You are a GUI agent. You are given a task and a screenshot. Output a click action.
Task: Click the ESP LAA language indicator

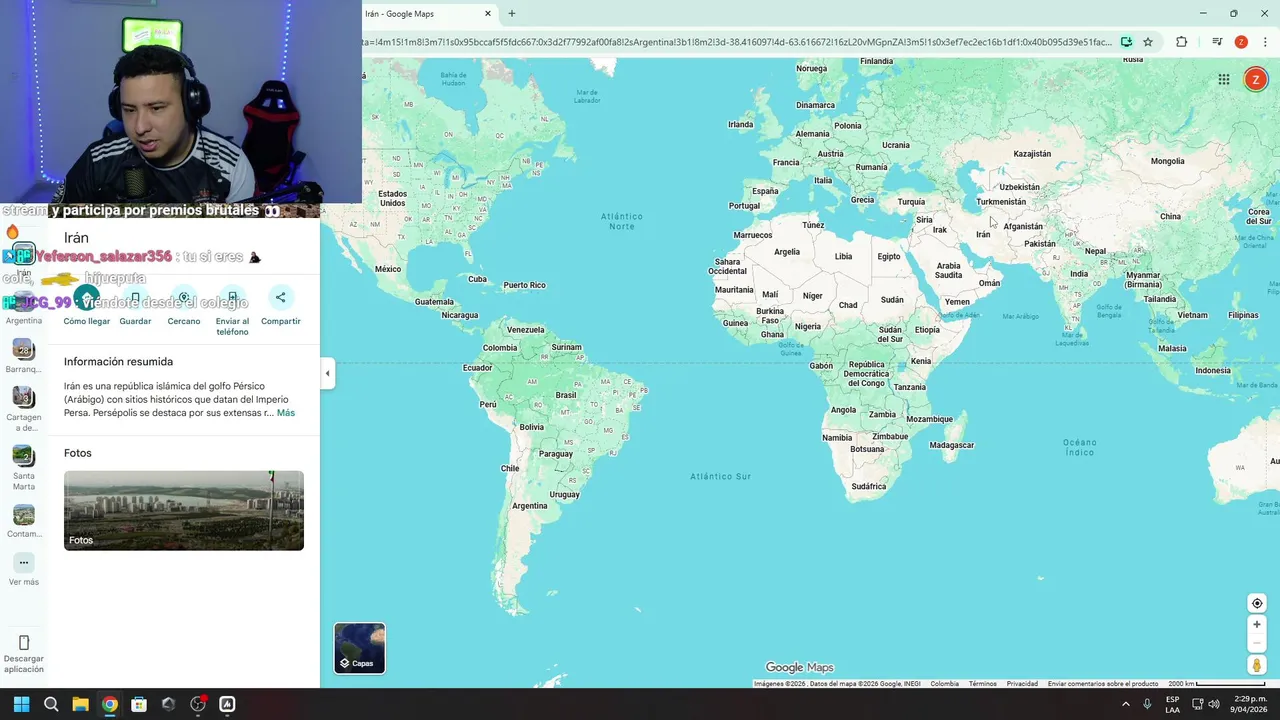pyautogui.click(x=1172, y=704)
